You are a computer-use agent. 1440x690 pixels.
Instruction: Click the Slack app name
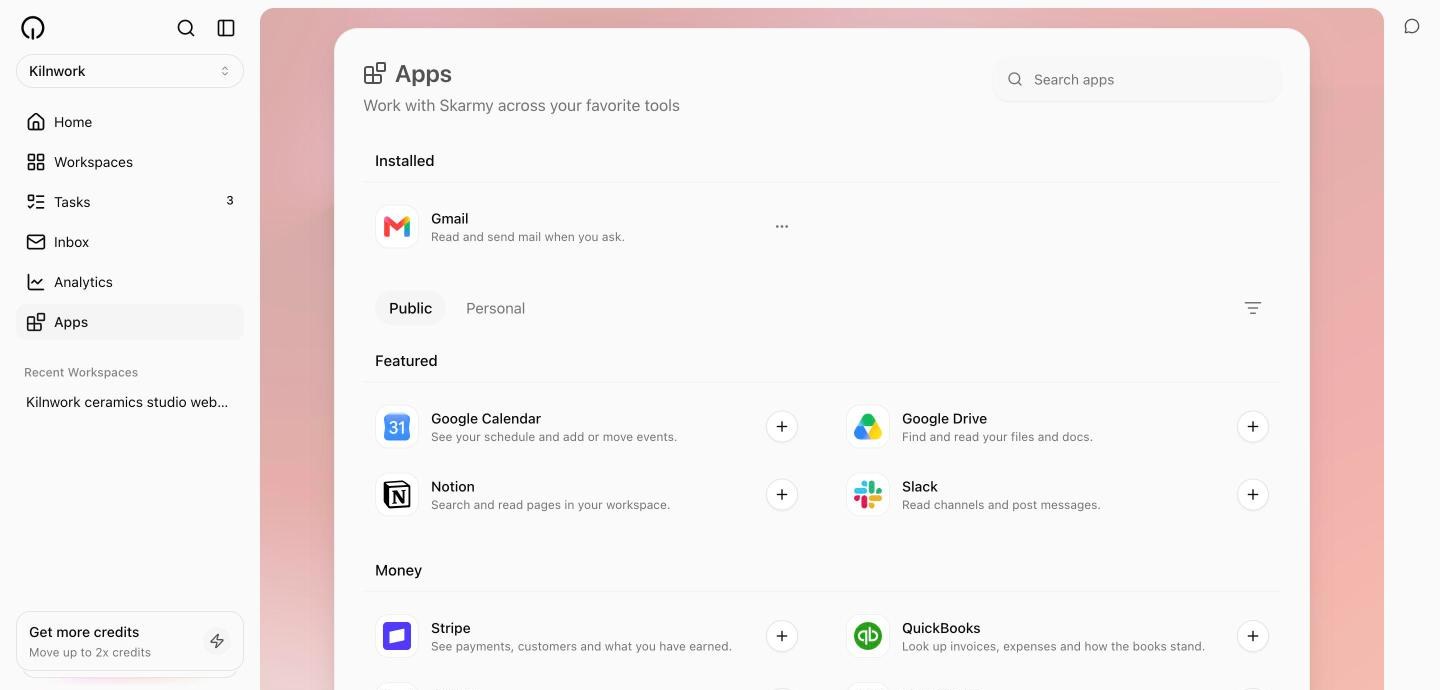(x=920, y=486)
